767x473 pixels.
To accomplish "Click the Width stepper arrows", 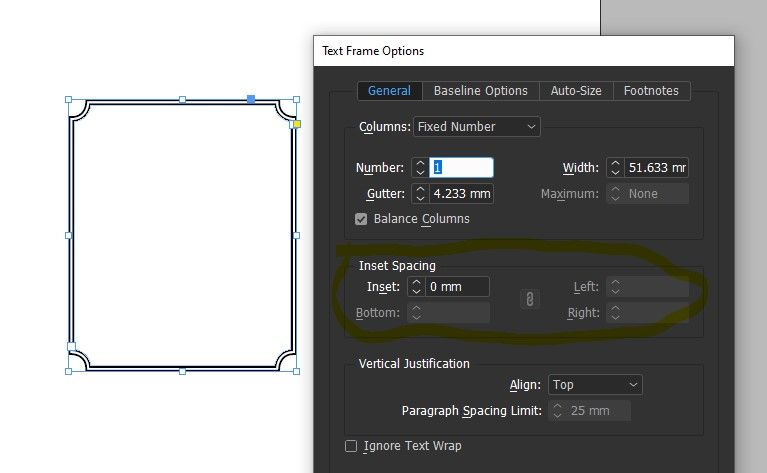I will tap(615, 168).
